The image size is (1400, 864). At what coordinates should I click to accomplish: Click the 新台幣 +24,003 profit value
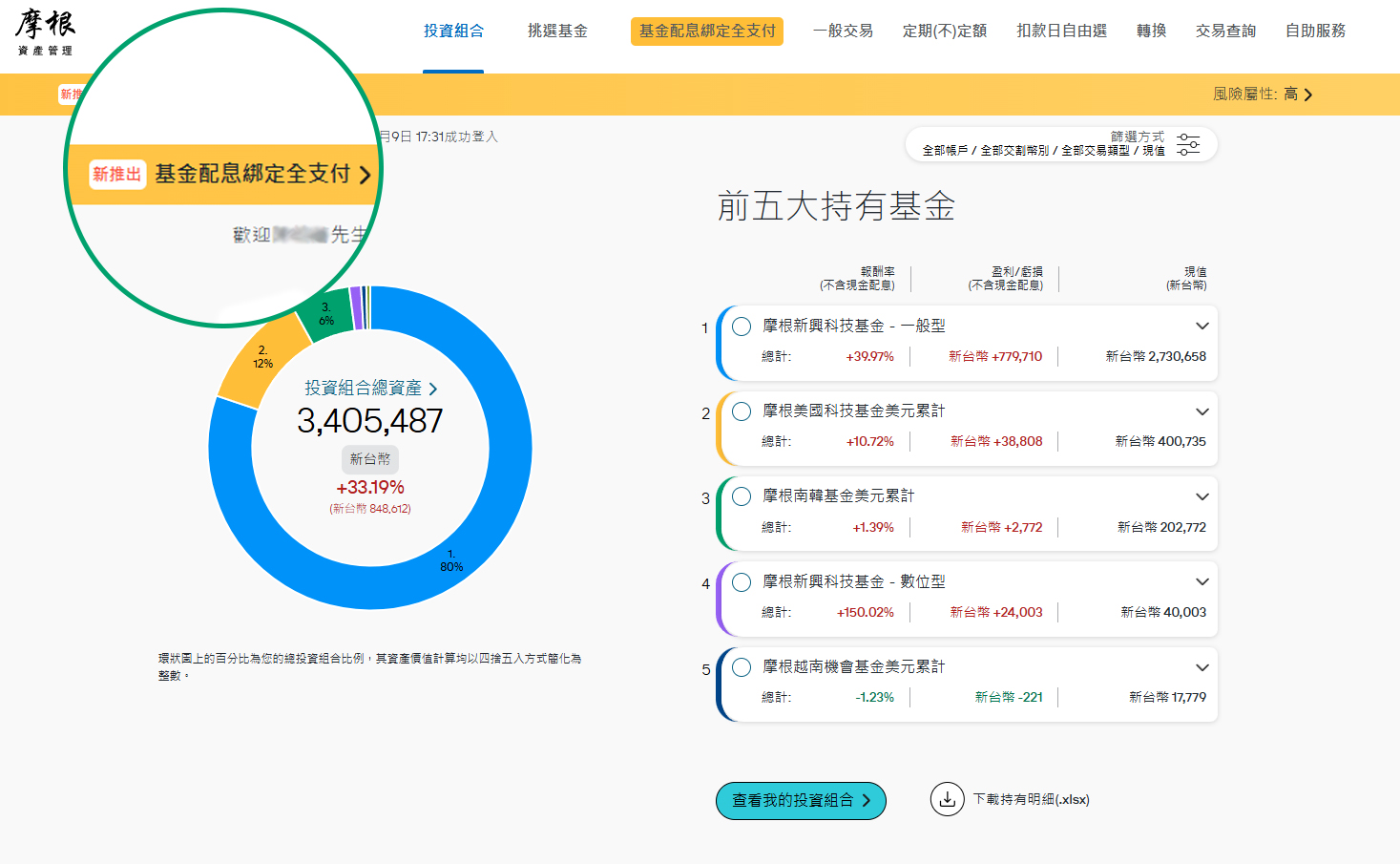click(x=996, y=613)
